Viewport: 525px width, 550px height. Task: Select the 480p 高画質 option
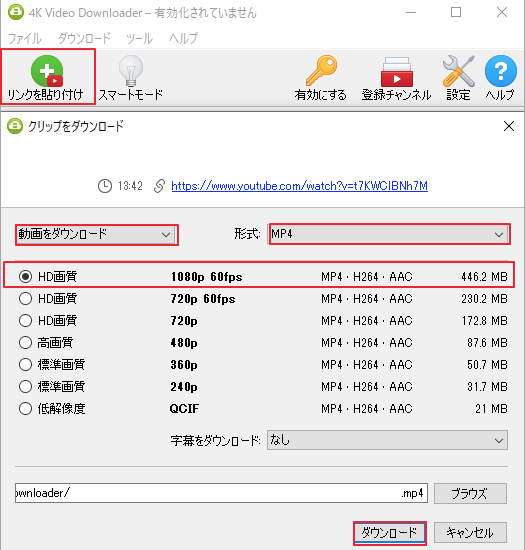pos(25,343)
